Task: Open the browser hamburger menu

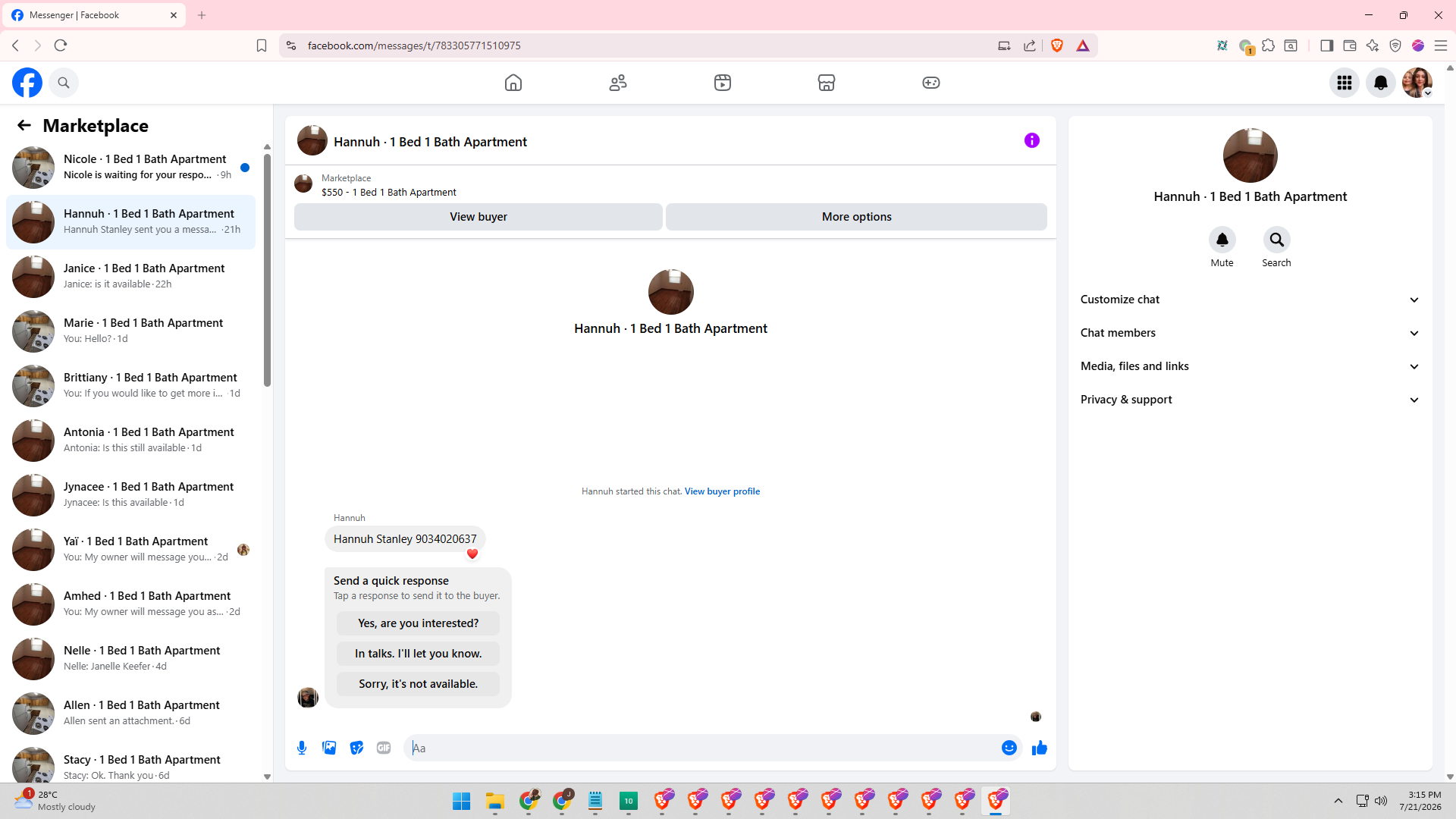Action: pos(1441,45)
